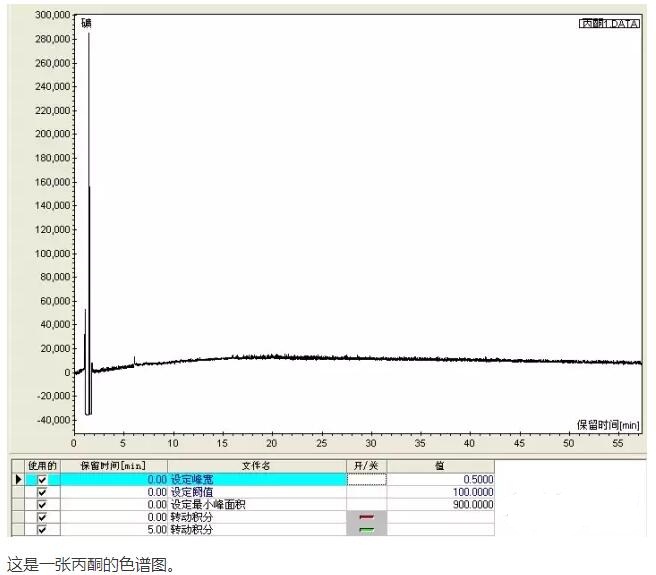
Task: Toggle the 使用的 checkbox for 设定峰宽
Action: [42, 480]
